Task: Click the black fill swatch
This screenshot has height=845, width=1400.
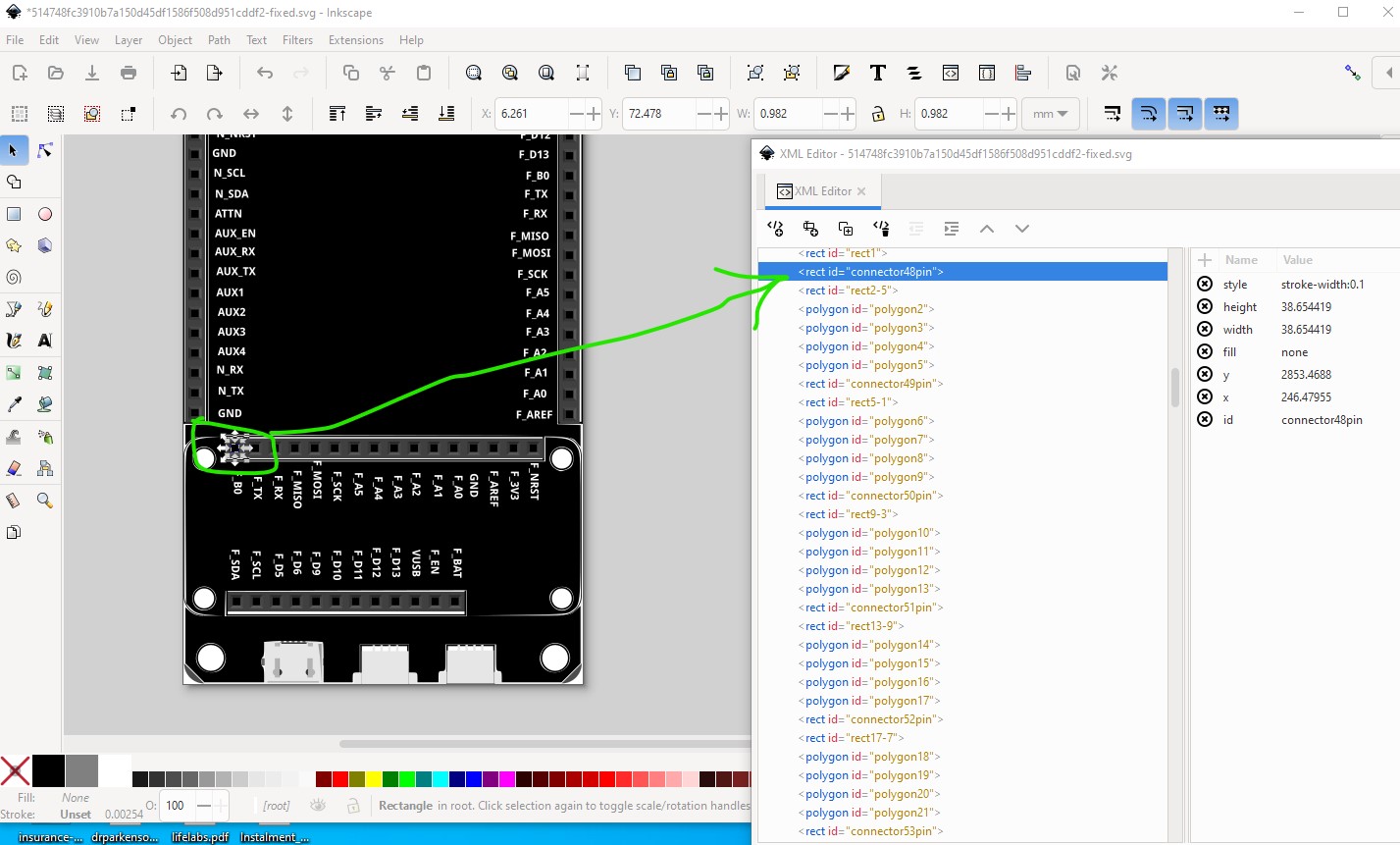Action: [48, 770]
